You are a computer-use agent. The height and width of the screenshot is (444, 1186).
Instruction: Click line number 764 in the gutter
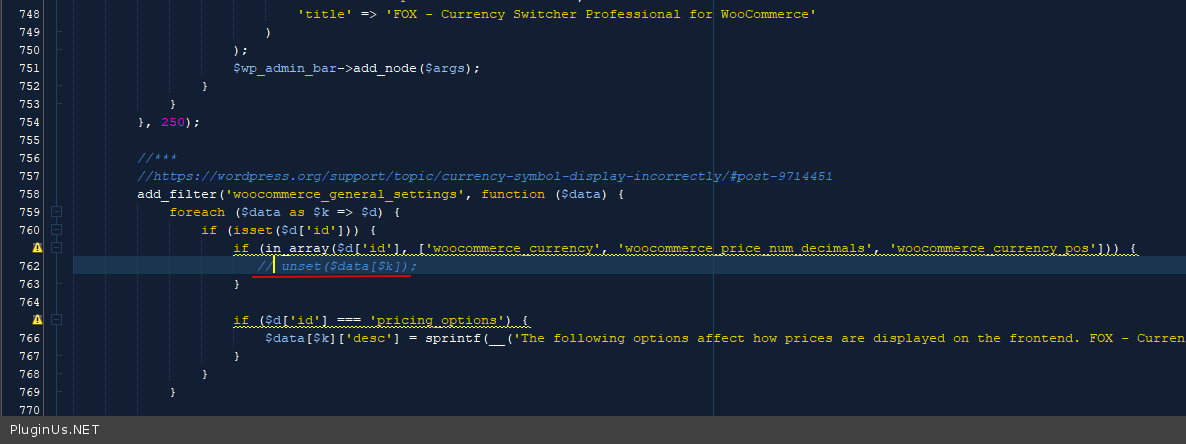coord(27,302)
